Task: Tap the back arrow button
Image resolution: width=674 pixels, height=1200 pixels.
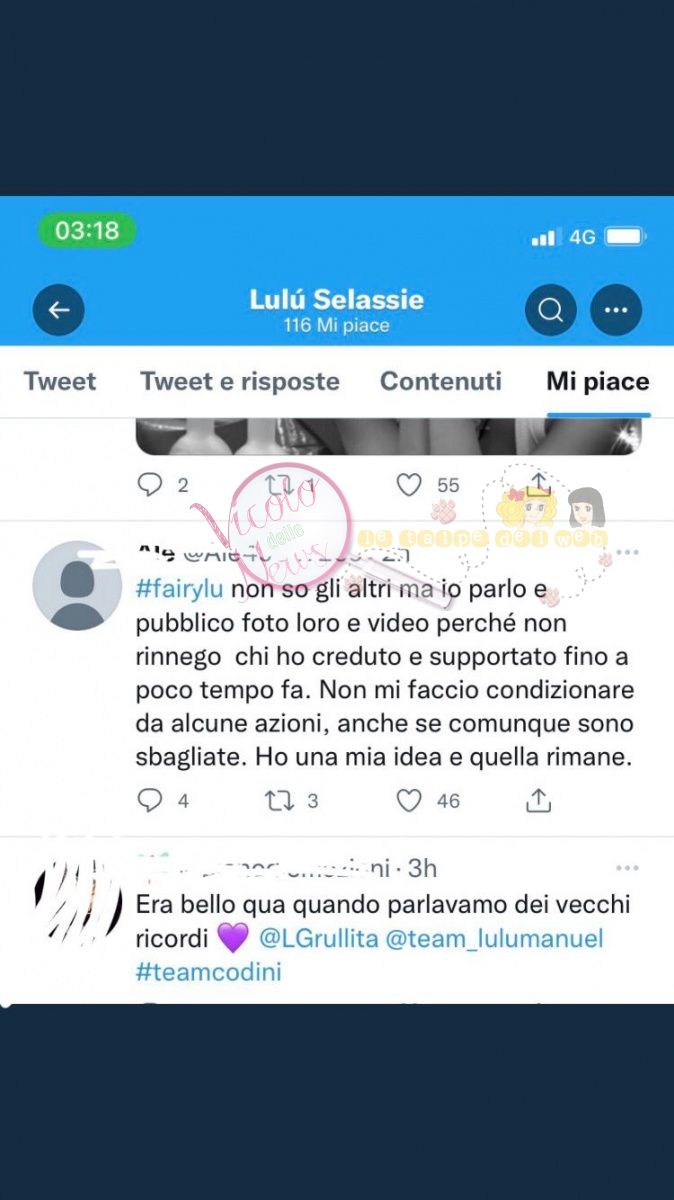Action: pos(59,310)
